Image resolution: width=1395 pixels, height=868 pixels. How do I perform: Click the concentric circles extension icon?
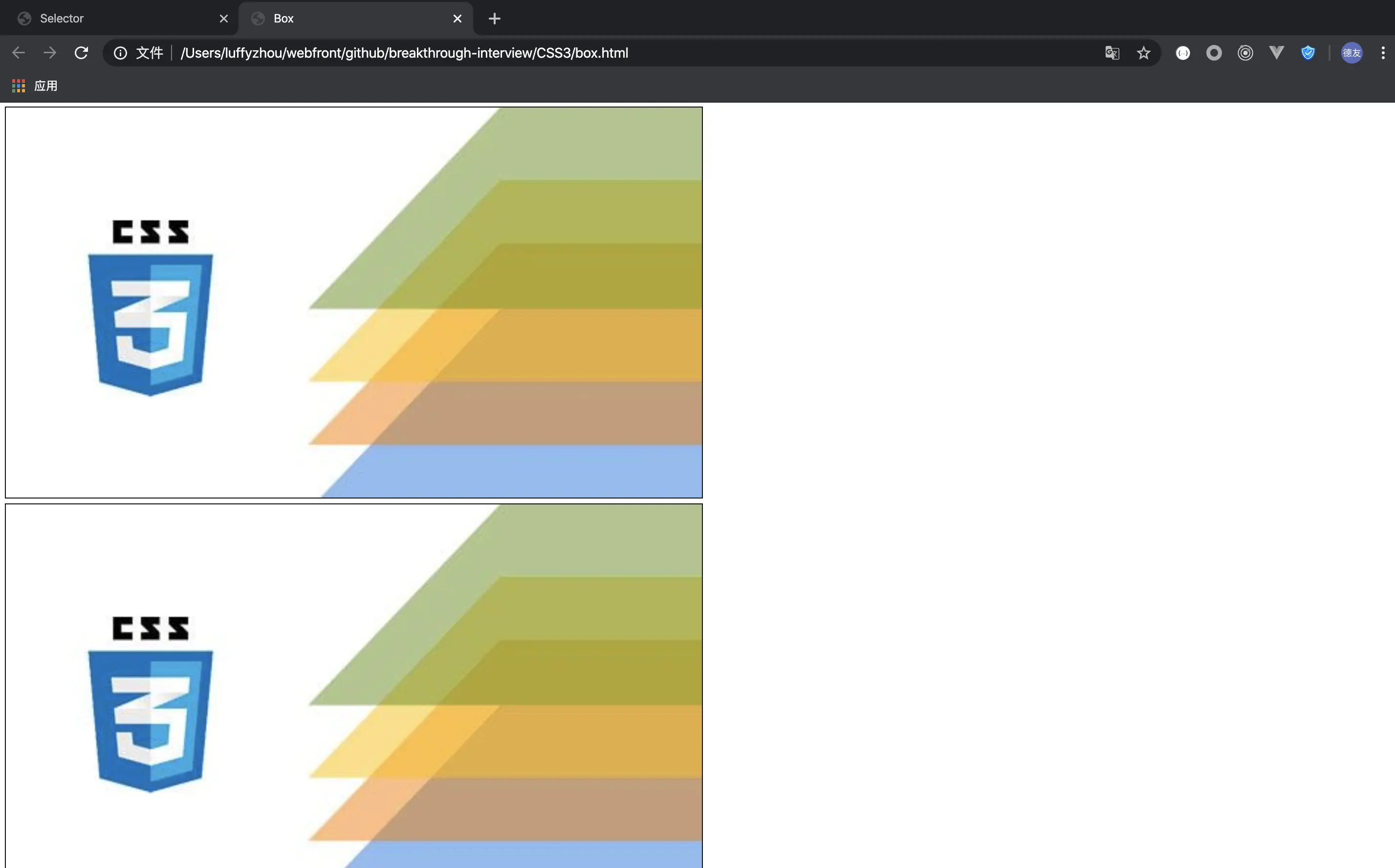pyautogui.click(x=1245, y=53)
